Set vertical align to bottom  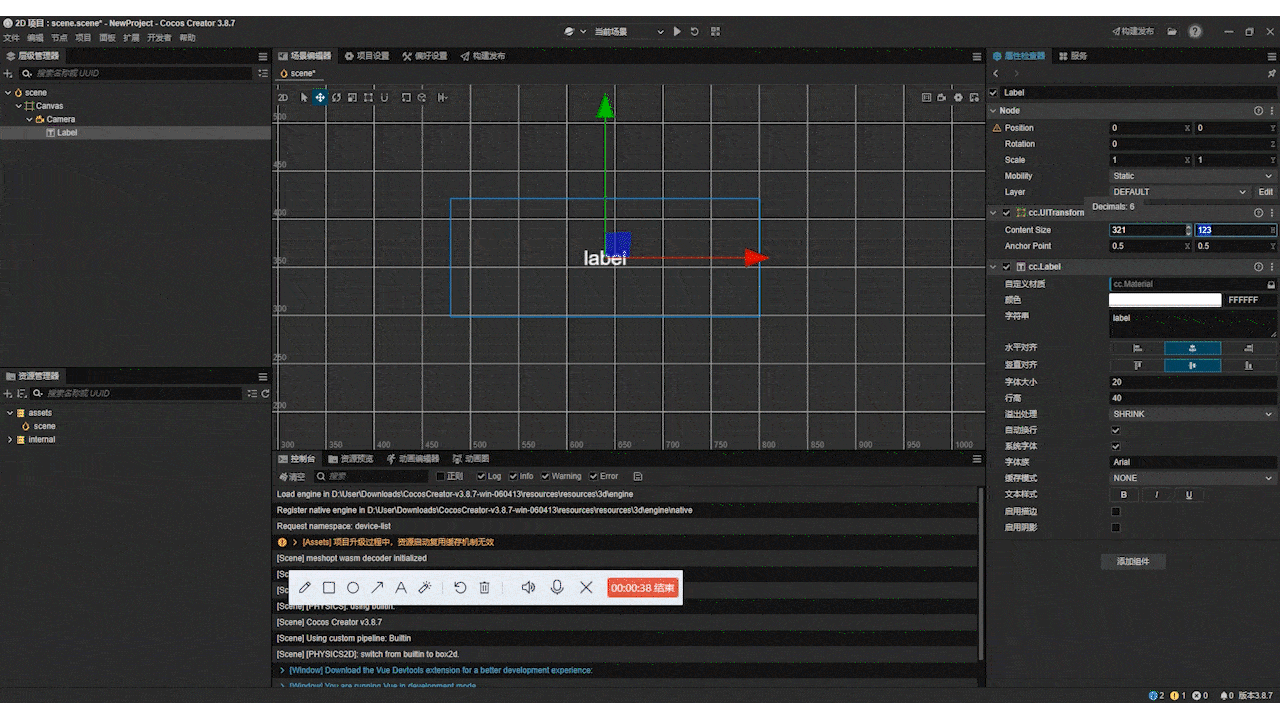1248,366
